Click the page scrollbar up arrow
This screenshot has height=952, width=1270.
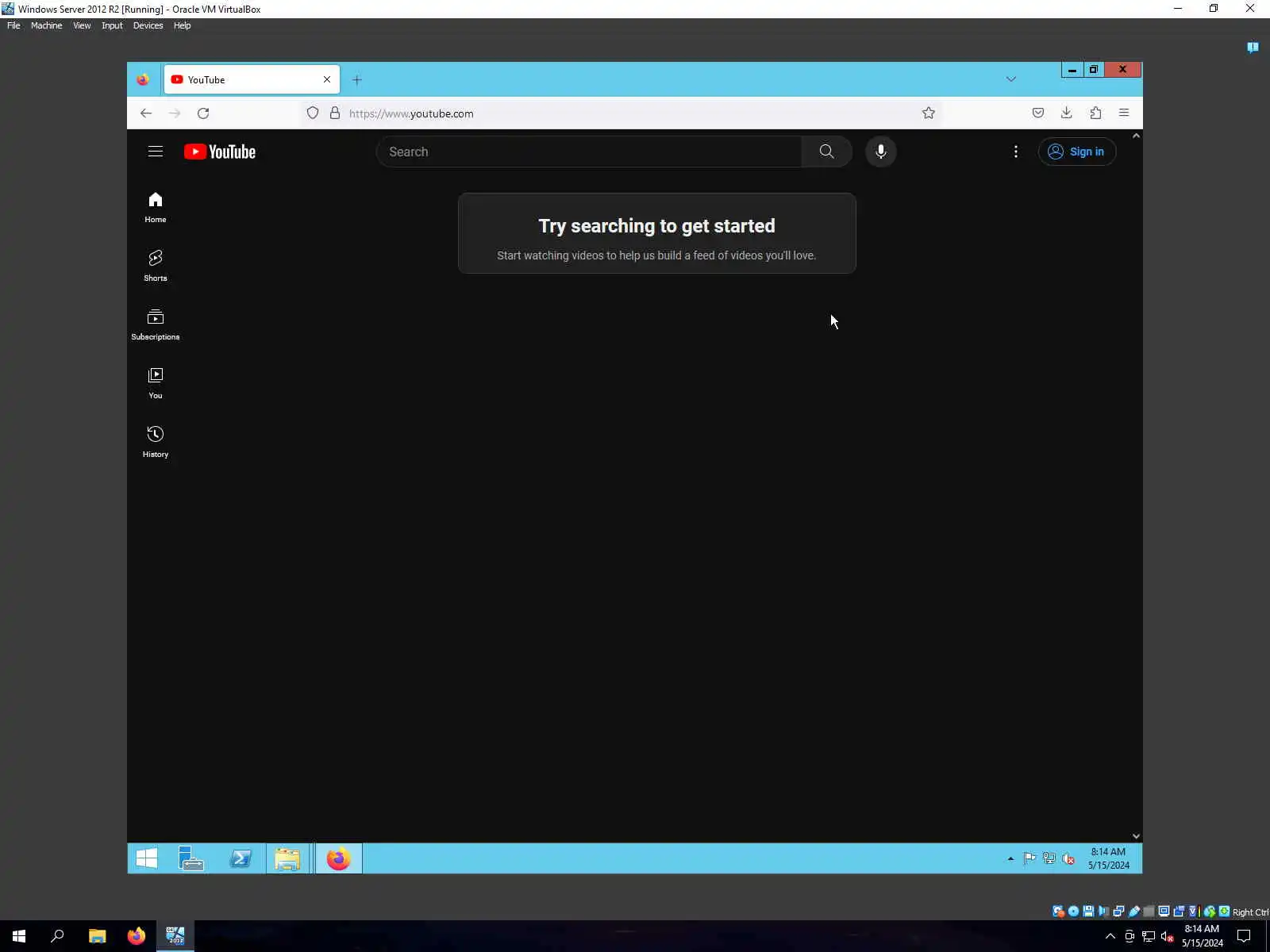click(1137, 136)
